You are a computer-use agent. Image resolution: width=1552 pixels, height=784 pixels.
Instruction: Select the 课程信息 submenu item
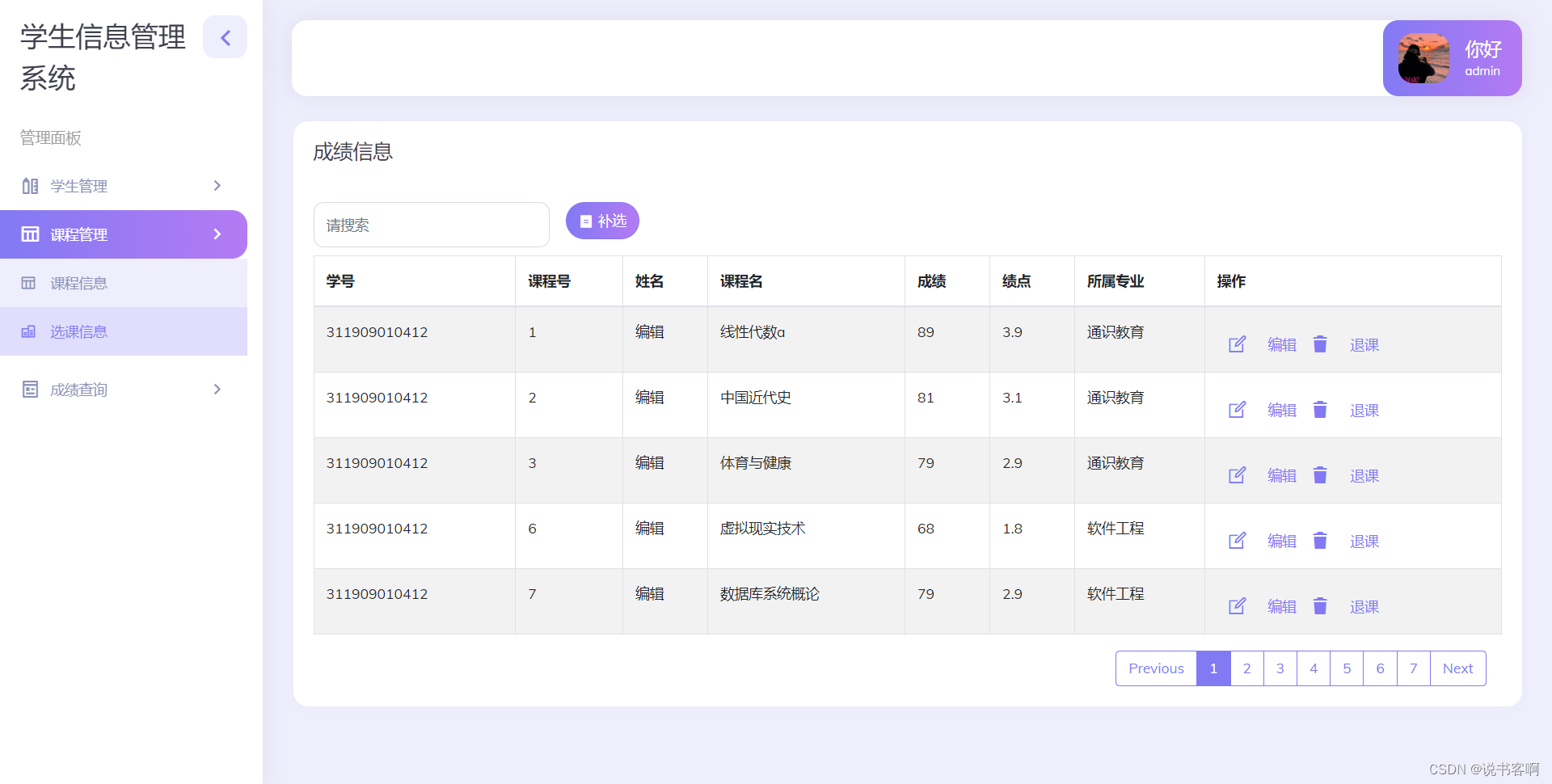(x=124, y=283)
